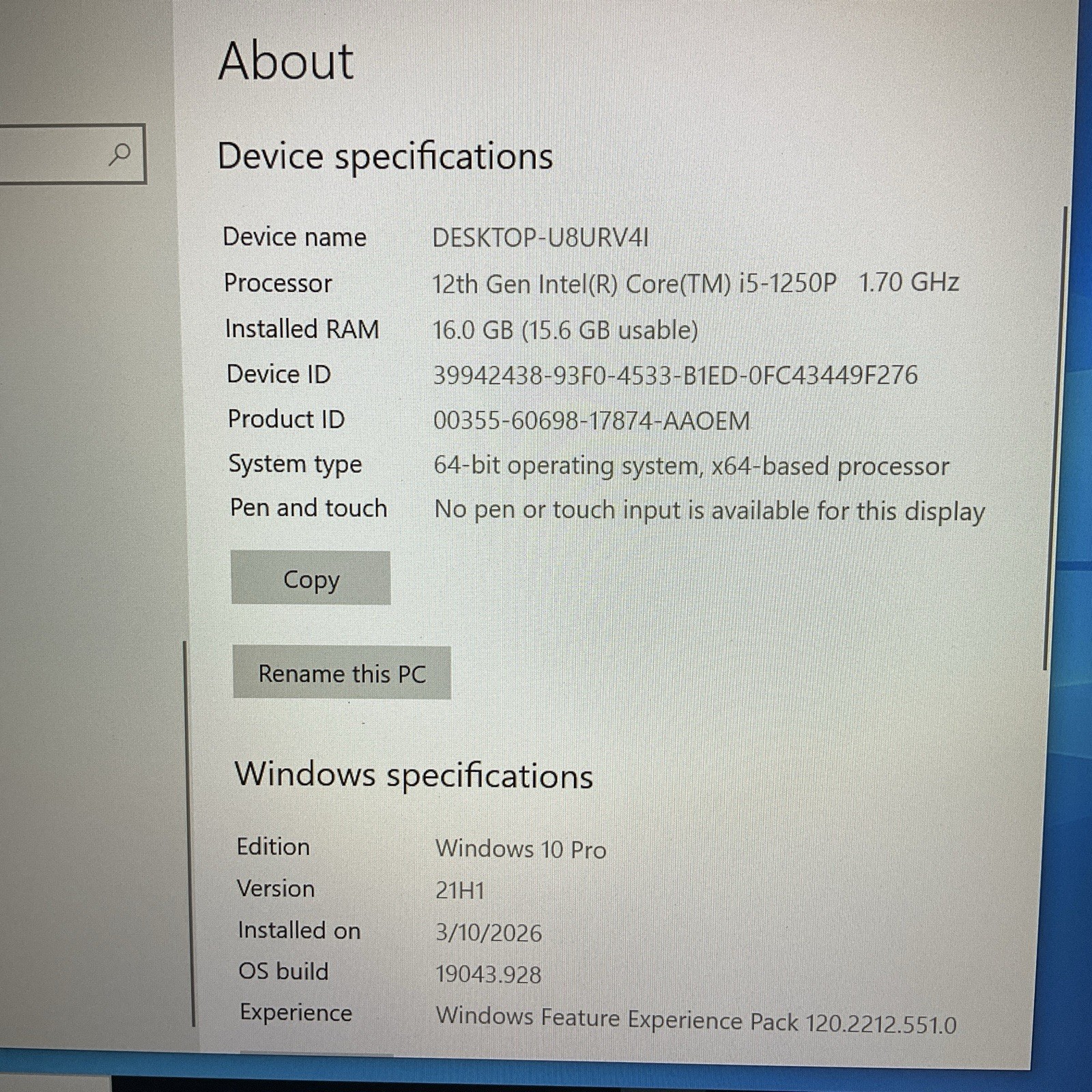
Task: Click the About page heading
Action: (x=286, y=61)
